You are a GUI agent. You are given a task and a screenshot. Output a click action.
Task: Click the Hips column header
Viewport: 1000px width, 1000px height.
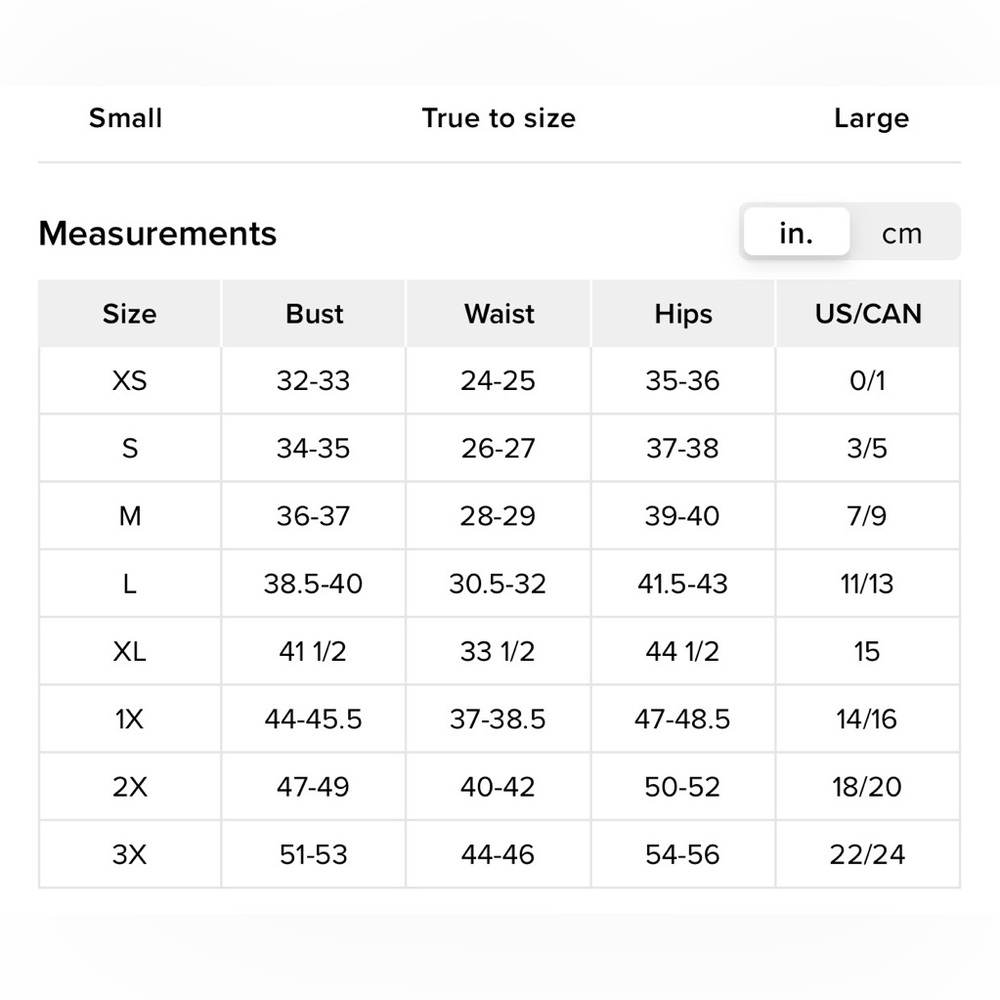[683, 314]
